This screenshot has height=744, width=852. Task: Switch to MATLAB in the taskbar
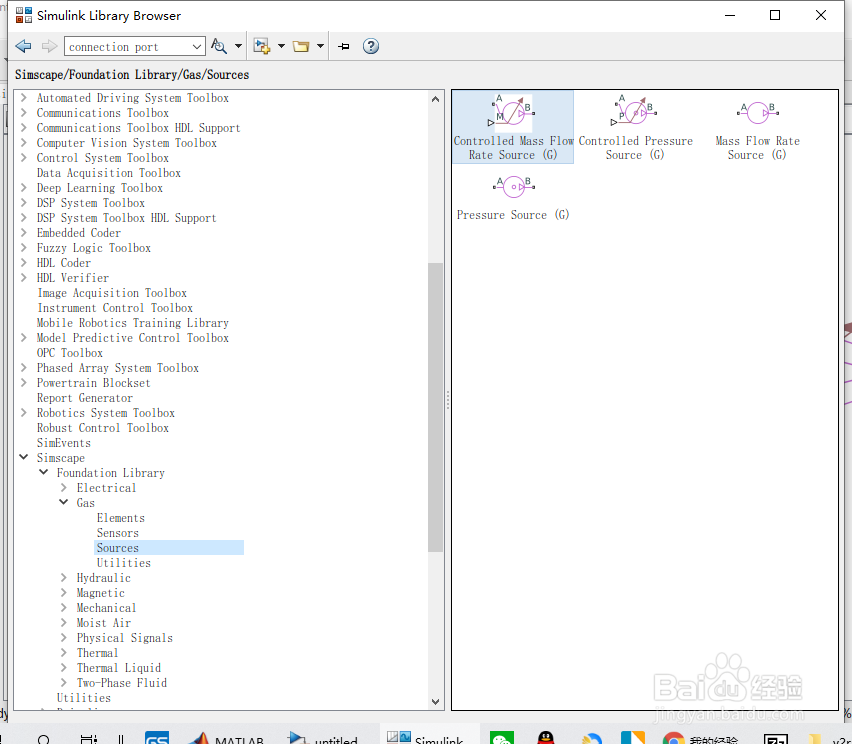pyautogui.click(x=226, y=737)
